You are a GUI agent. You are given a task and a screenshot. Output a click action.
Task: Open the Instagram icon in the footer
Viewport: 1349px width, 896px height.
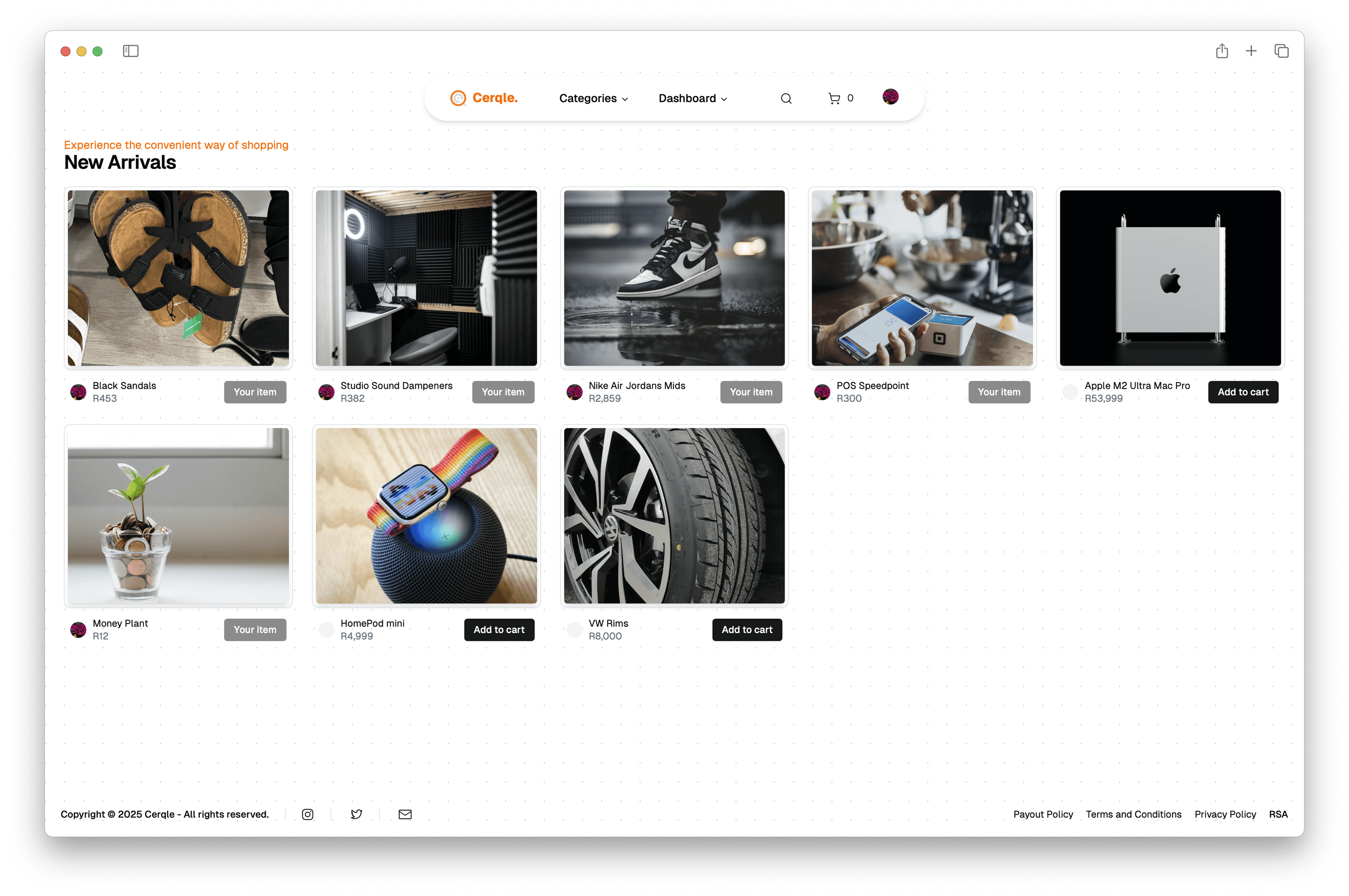[x=307, y=814]
